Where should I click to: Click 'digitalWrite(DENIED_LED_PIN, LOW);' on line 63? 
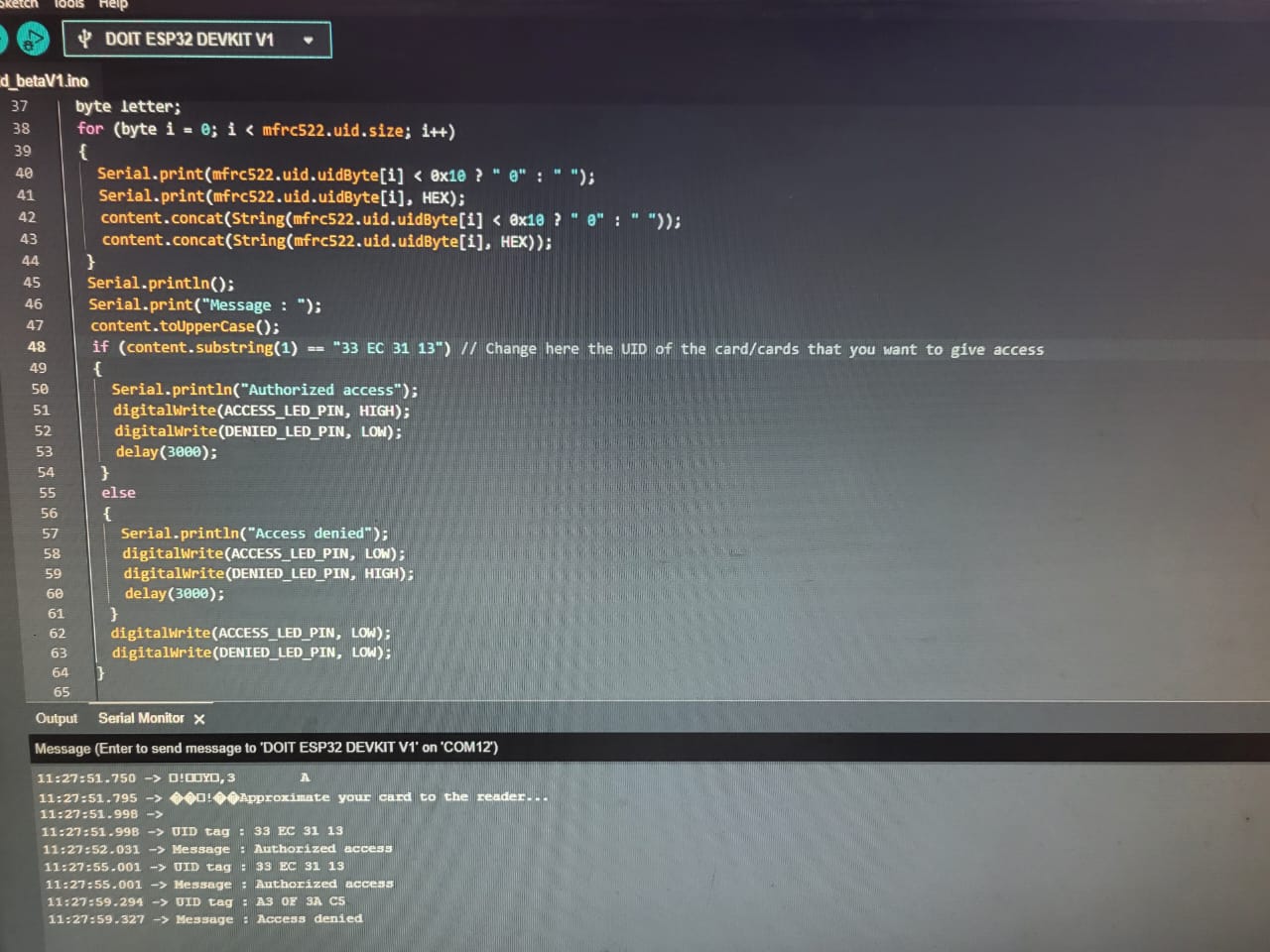(x=252, y=653)
